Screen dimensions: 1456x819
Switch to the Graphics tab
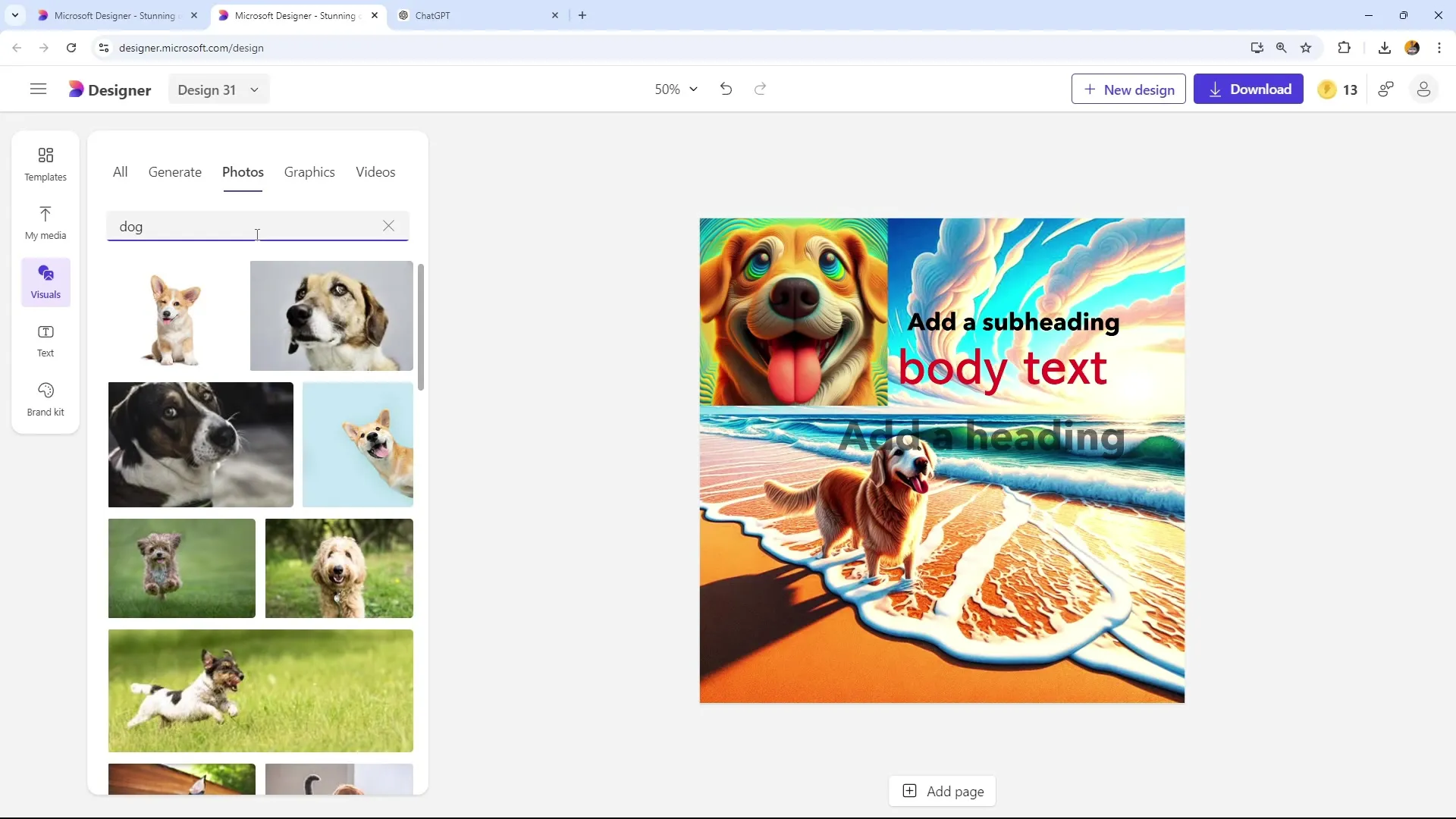[309, 172]
